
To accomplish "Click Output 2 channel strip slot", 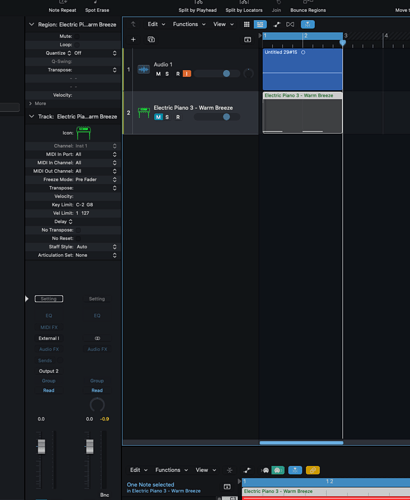I will pos(49,371).
